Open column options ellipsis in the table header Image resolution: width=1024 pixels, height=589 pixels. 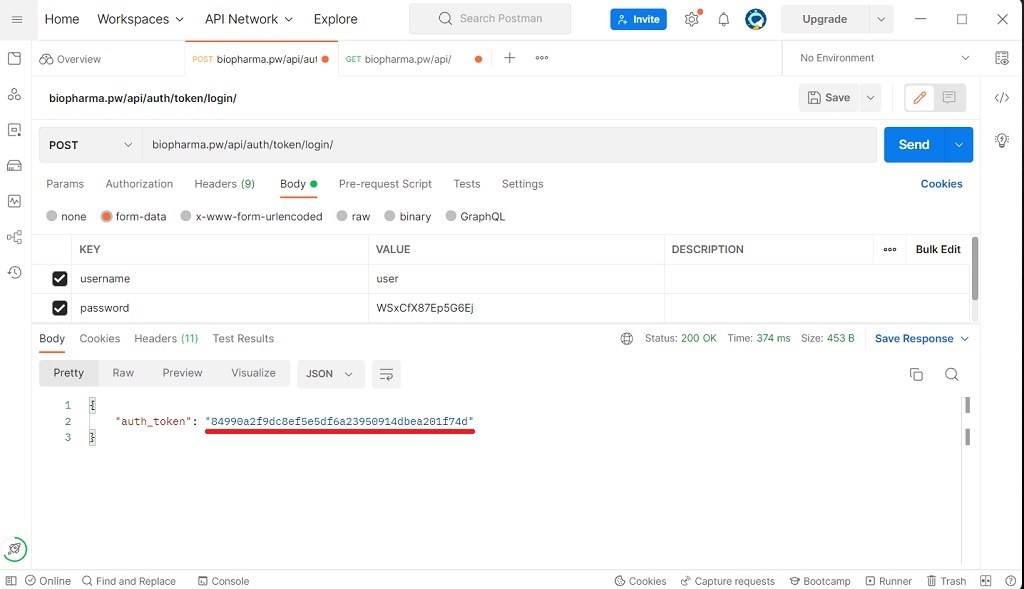pyautogui.click(x=889, y=249)
